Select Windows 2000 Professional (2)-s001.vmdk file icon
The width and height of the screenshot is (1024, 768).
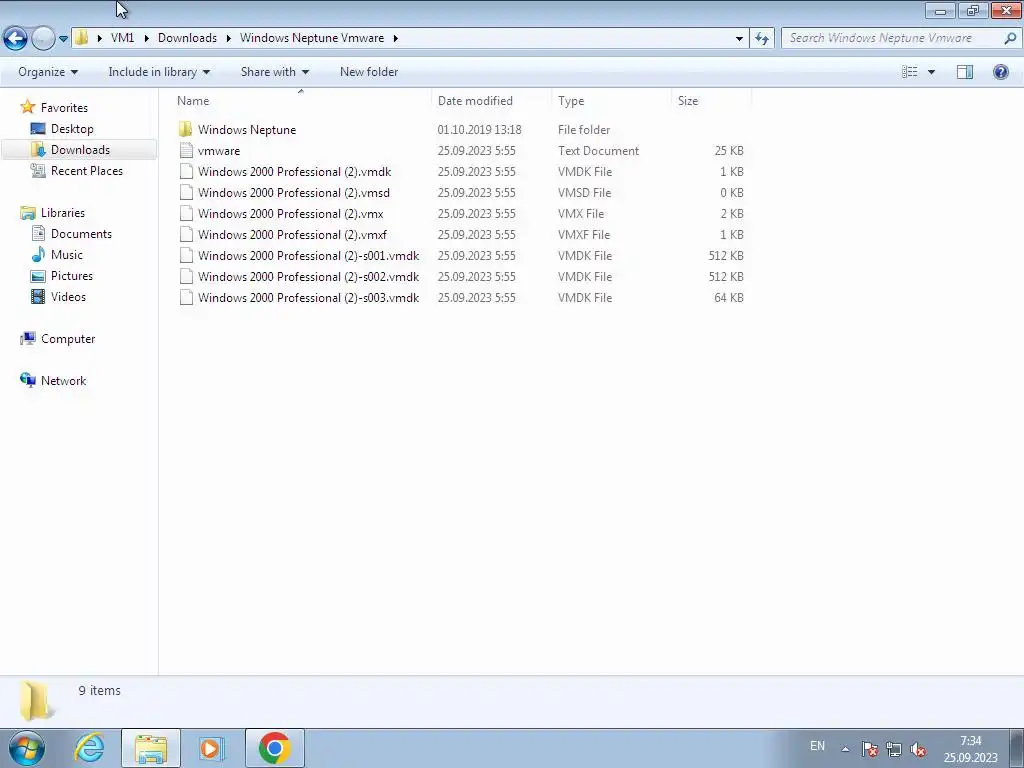coord(186,255)
